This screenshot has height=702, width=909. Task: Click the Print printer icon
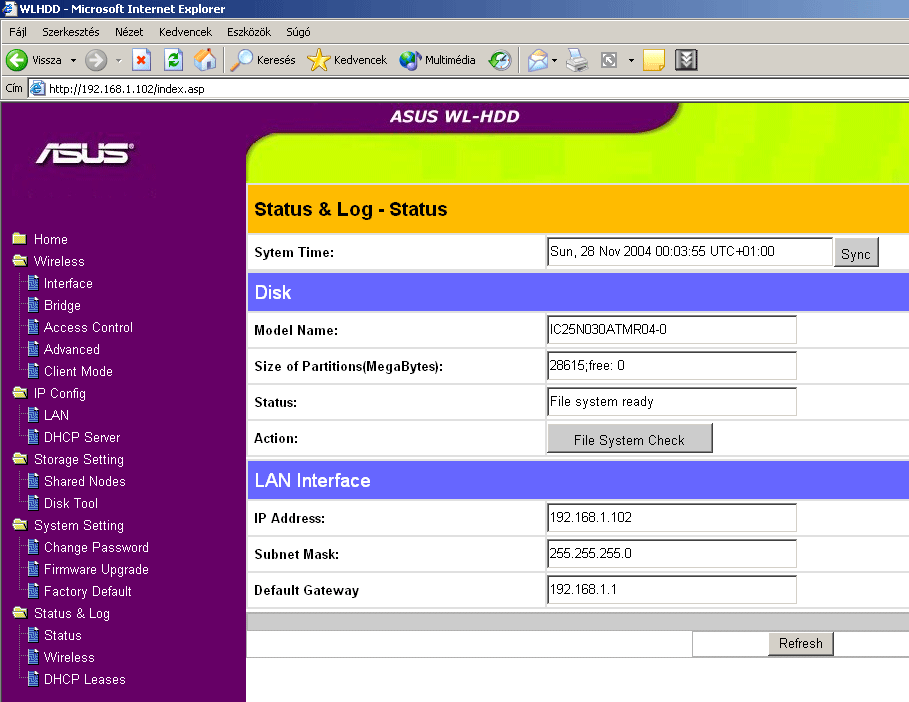[x=577, y=60]
